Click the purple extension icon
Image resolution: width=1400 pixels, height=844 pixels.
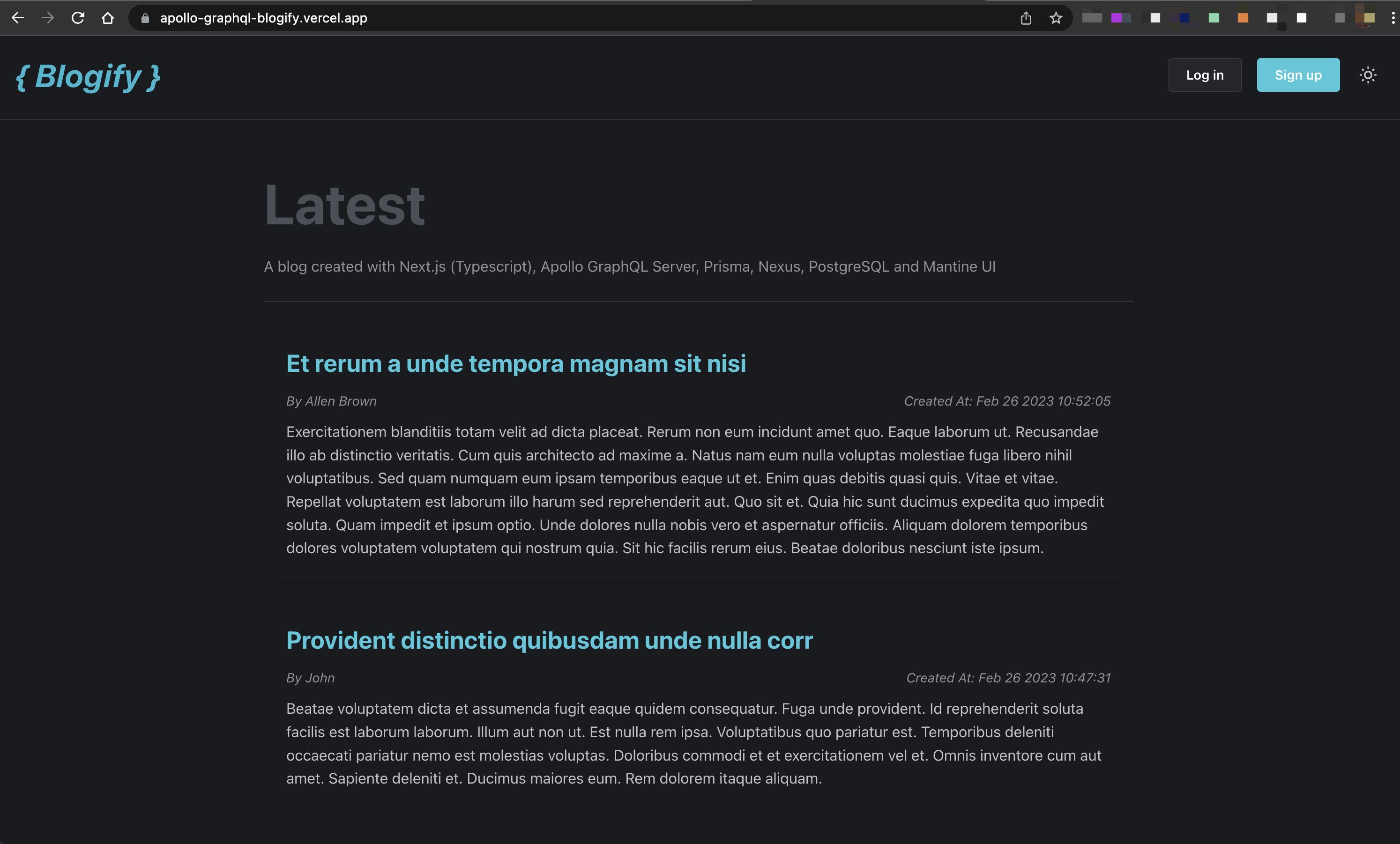1117,18
